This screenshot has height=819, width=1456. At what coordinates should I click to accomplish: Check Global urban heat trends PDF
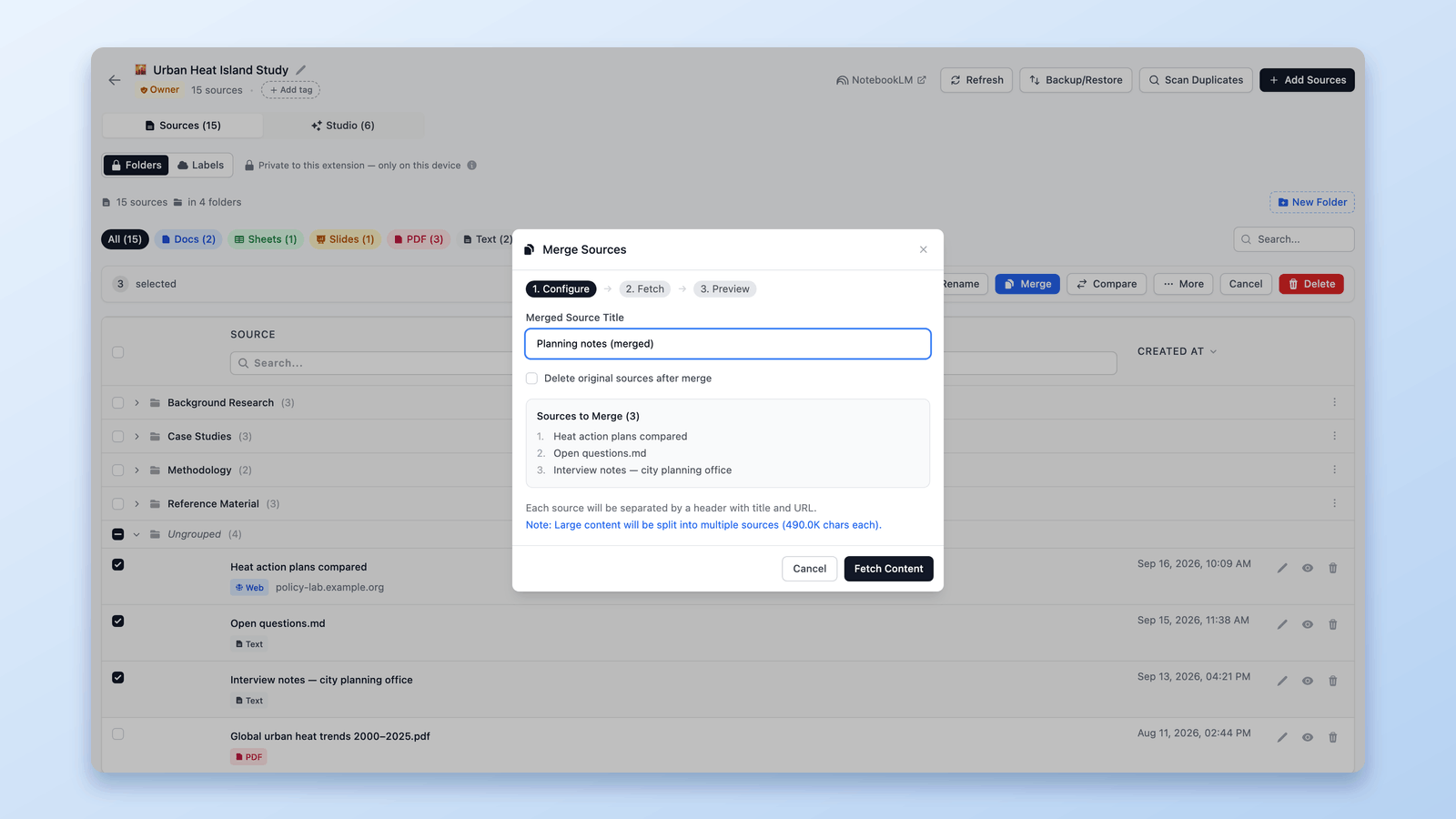[117, 734]
